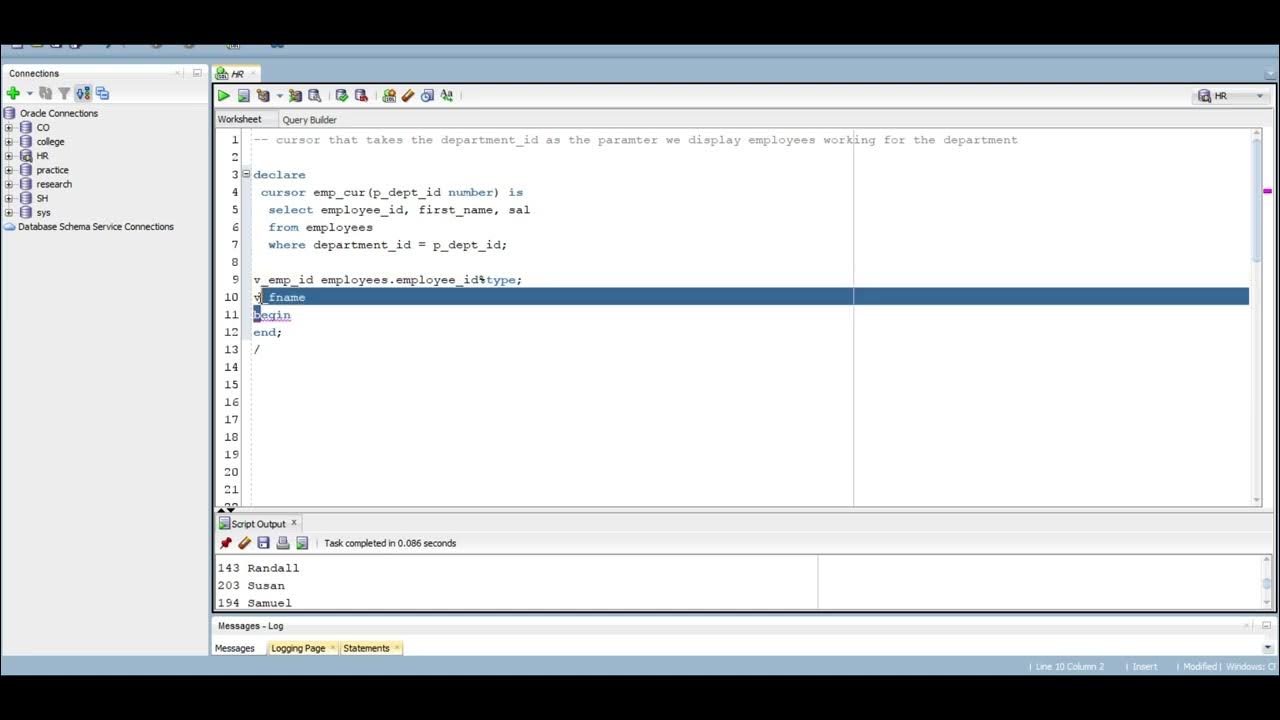Click '143 Randall' in the script output

pyautogui.click(x=258, y=568)
